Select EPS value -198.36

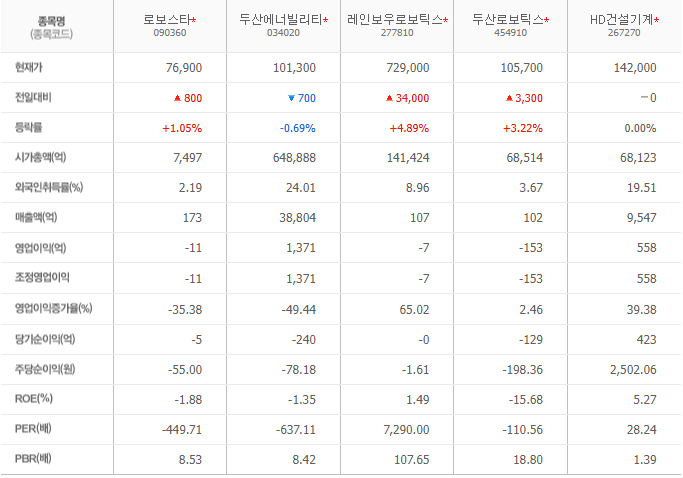click(523, 370)
